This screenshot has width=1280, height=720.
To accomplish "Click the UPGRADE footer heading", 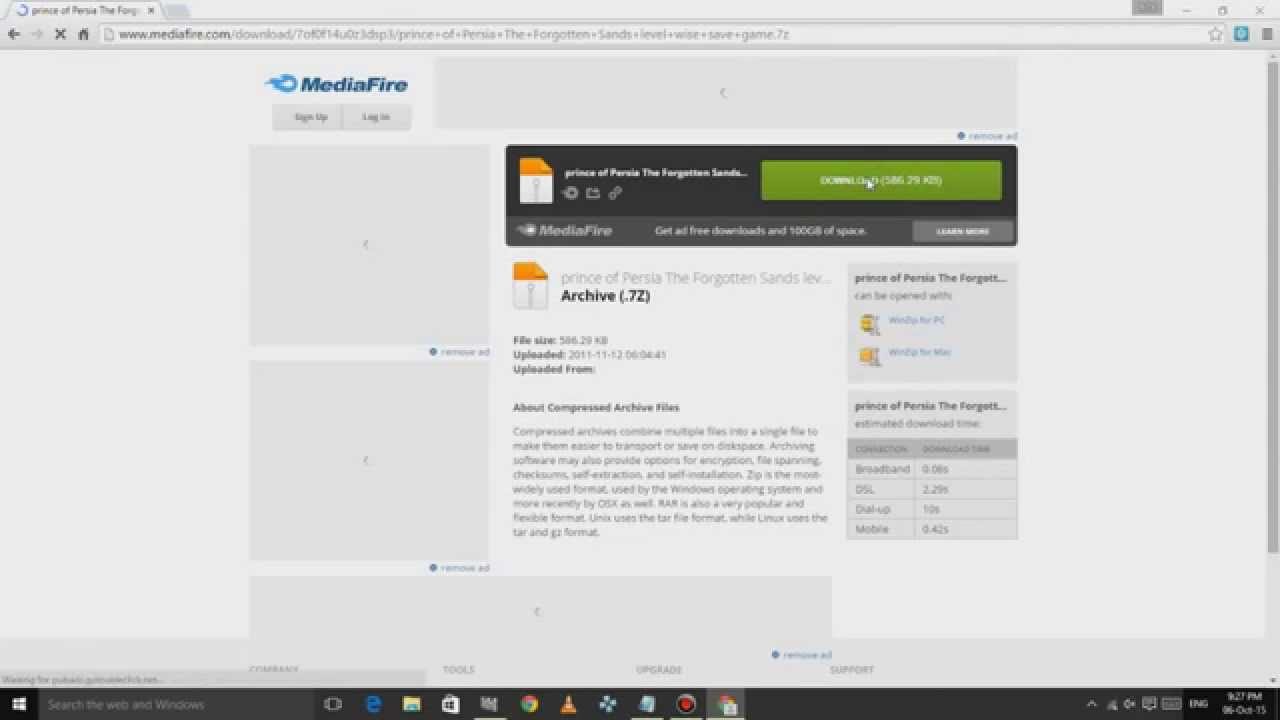I will point(658,669).
